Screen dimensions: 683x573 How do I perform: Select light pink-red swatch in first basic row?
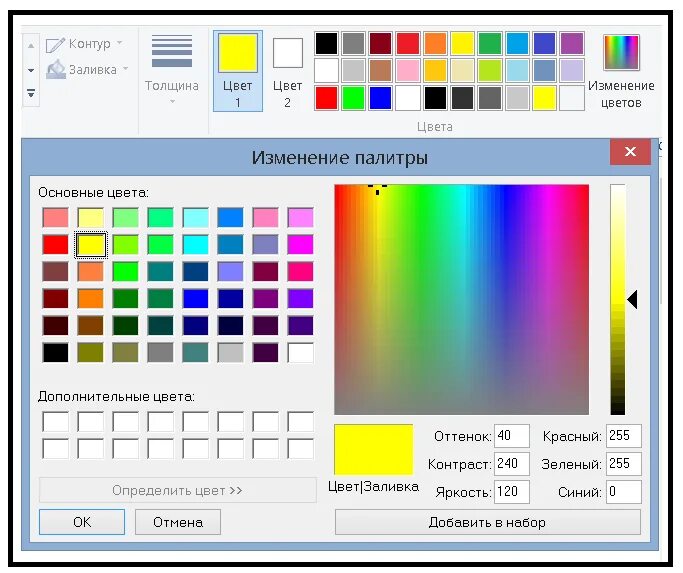tap(55, 217)
